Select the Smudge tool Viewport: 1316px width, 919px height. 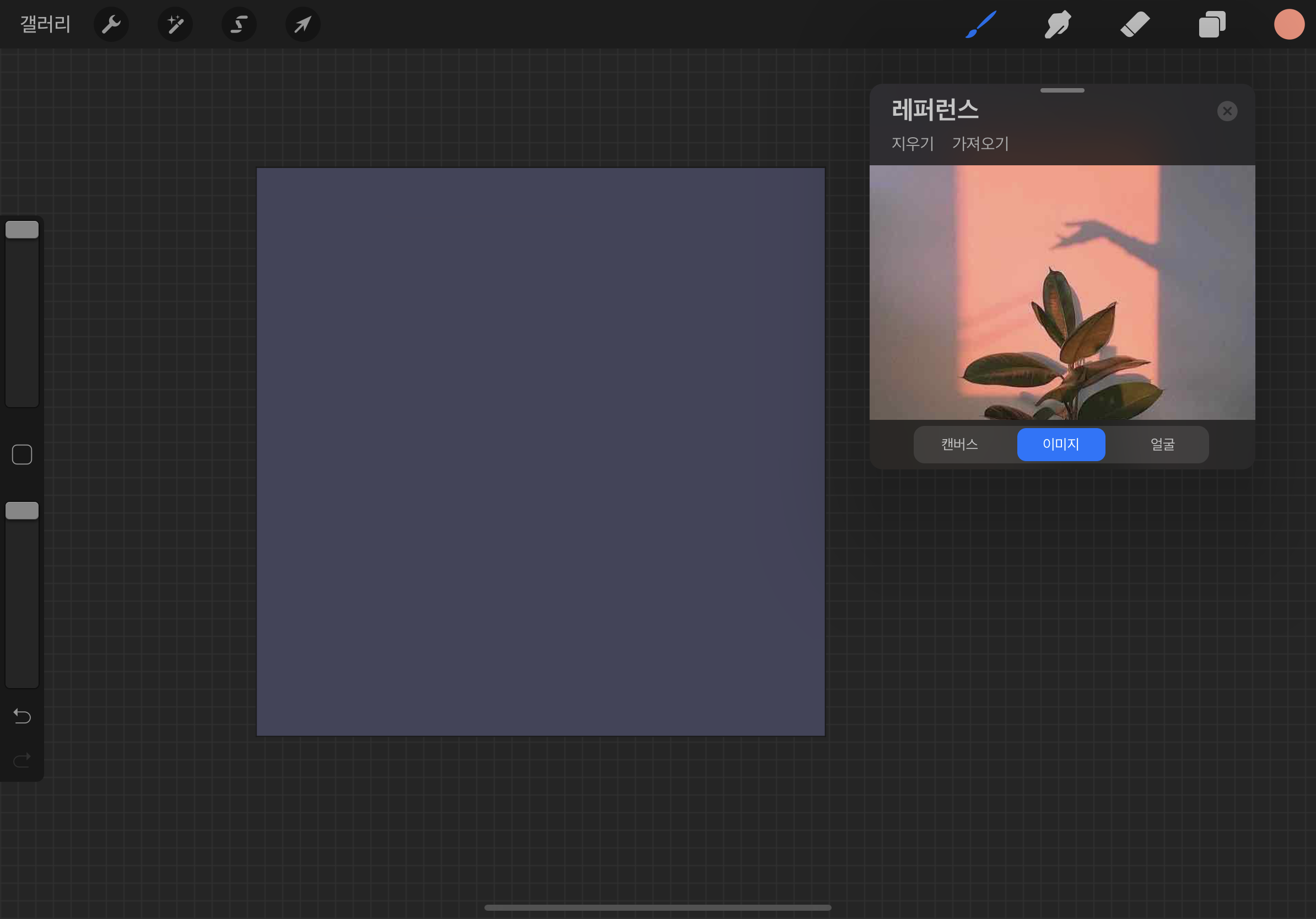(1058, 25)
